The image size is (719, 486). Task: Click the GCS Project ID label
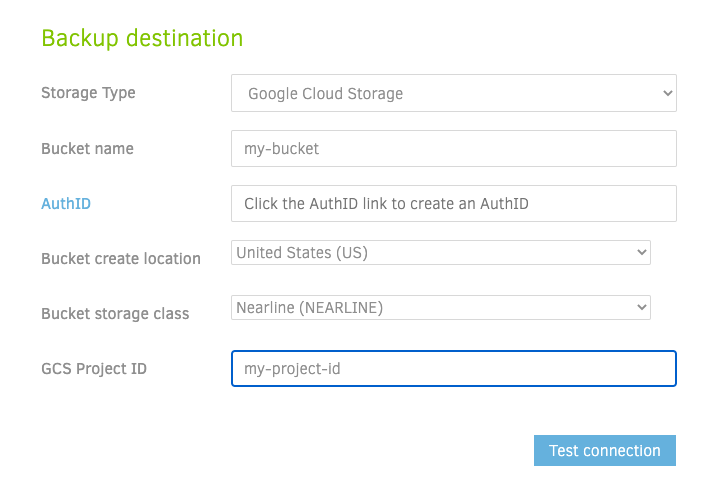click(x=94, y=369)
